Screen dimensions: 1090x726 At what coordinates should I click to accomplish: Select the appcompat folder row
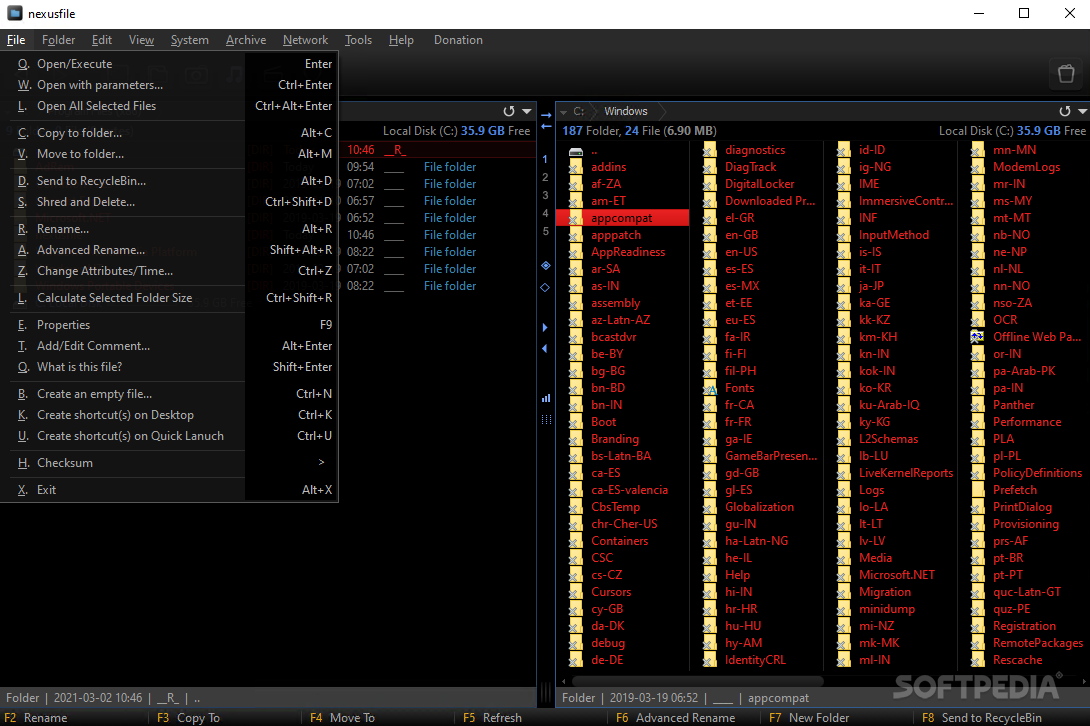point(623,218)
